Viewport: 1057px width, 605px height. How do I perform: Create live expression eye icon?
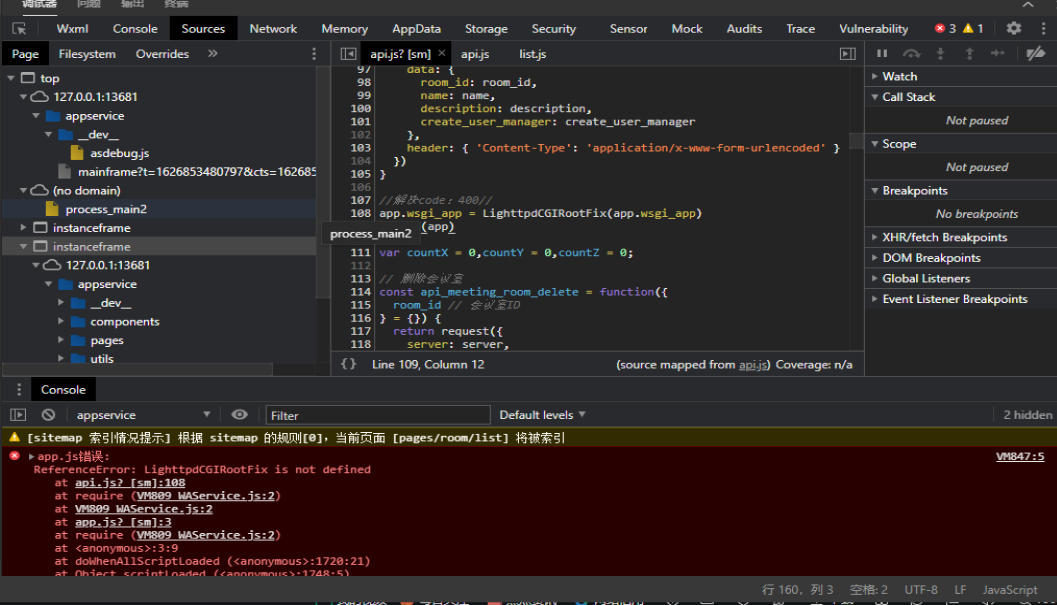(x=239, y=415)
